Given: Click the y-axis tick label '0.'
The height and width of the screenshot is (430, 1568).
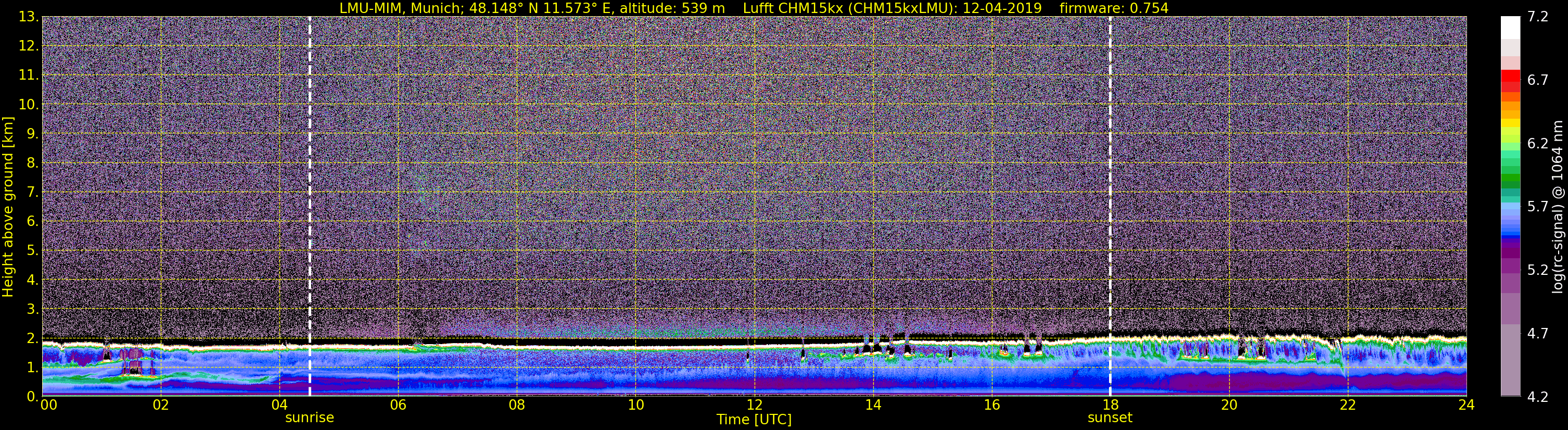Looking at the screenshot, I should [x=32, y=396].
